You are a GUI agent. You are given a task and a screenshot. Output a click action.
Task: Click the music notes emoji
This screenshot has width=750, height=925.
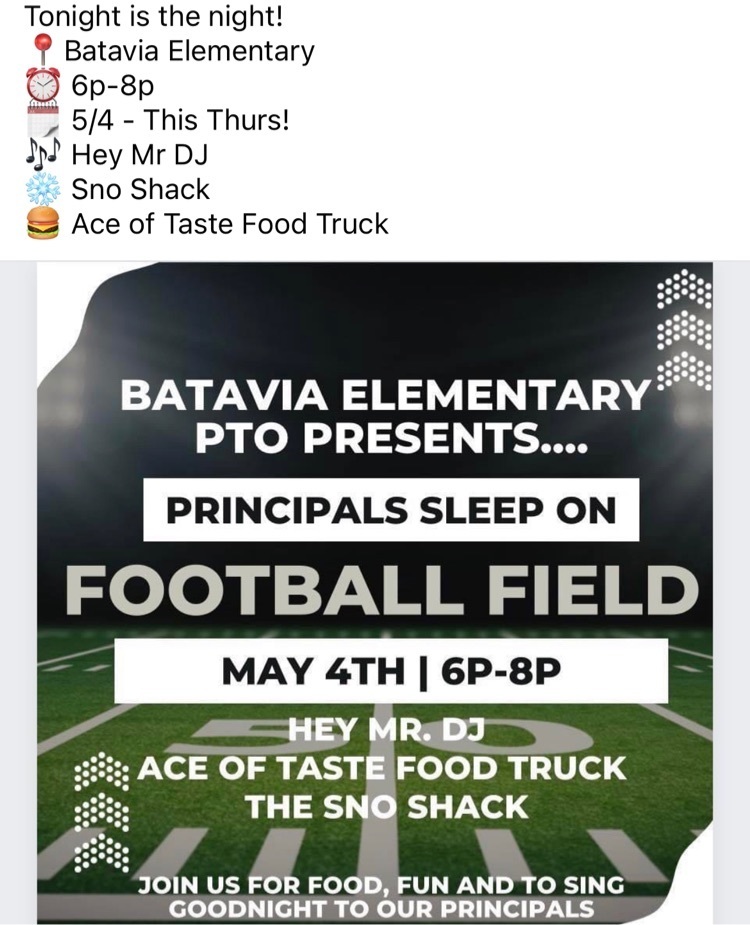[43, 153]
